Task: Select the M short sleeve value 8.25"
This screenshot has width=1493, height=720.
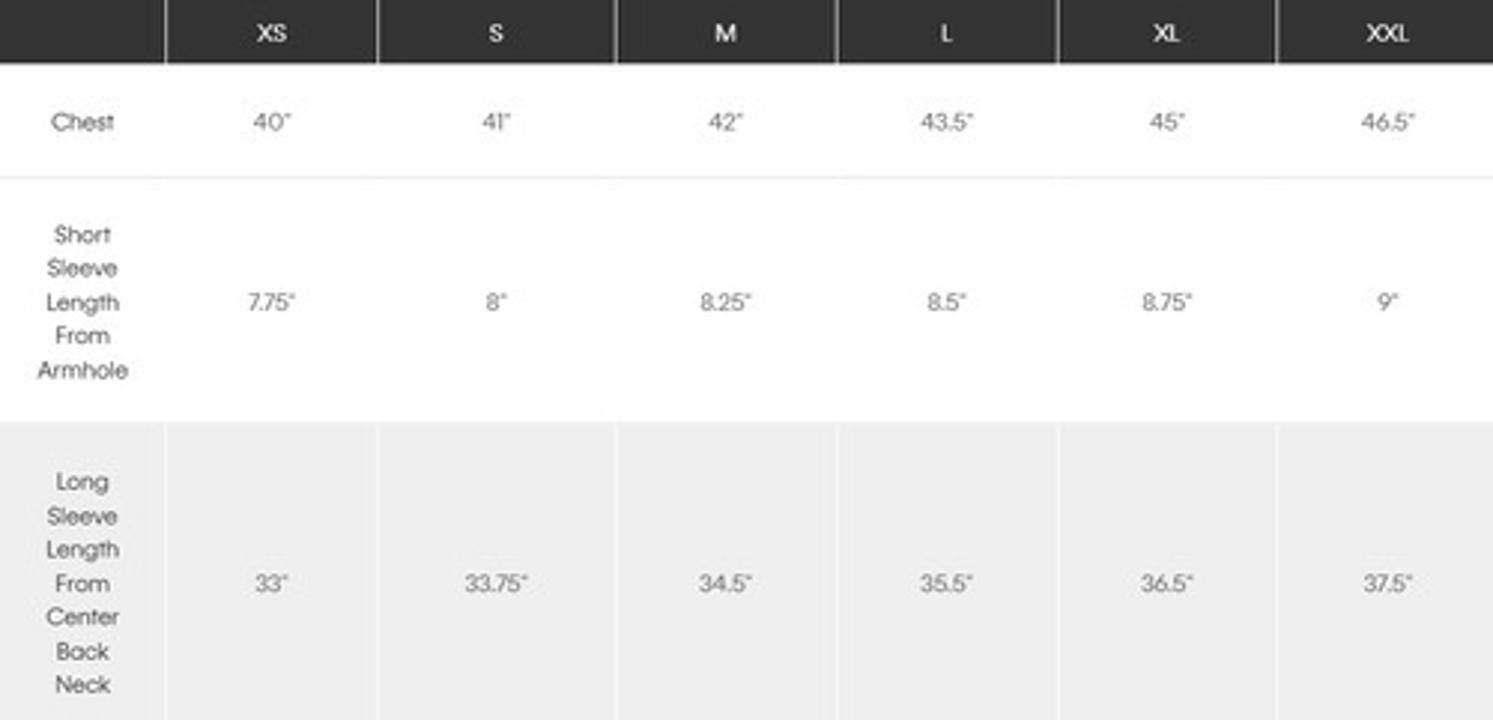Action: 726,302
